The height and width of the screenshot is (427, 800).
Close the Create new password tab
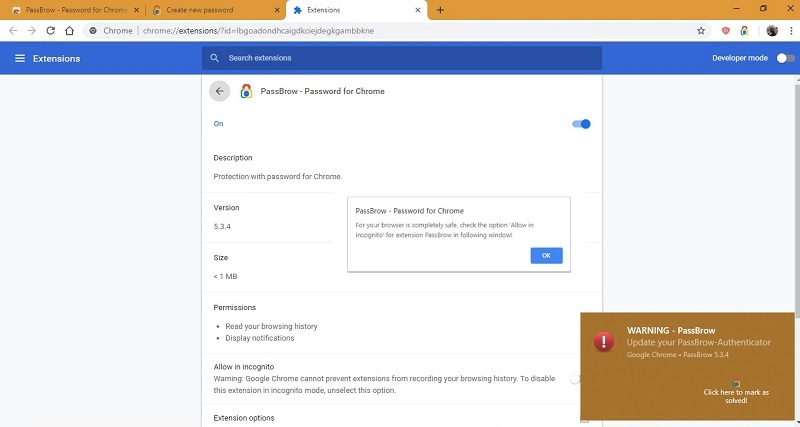click(x=277, y=10)
